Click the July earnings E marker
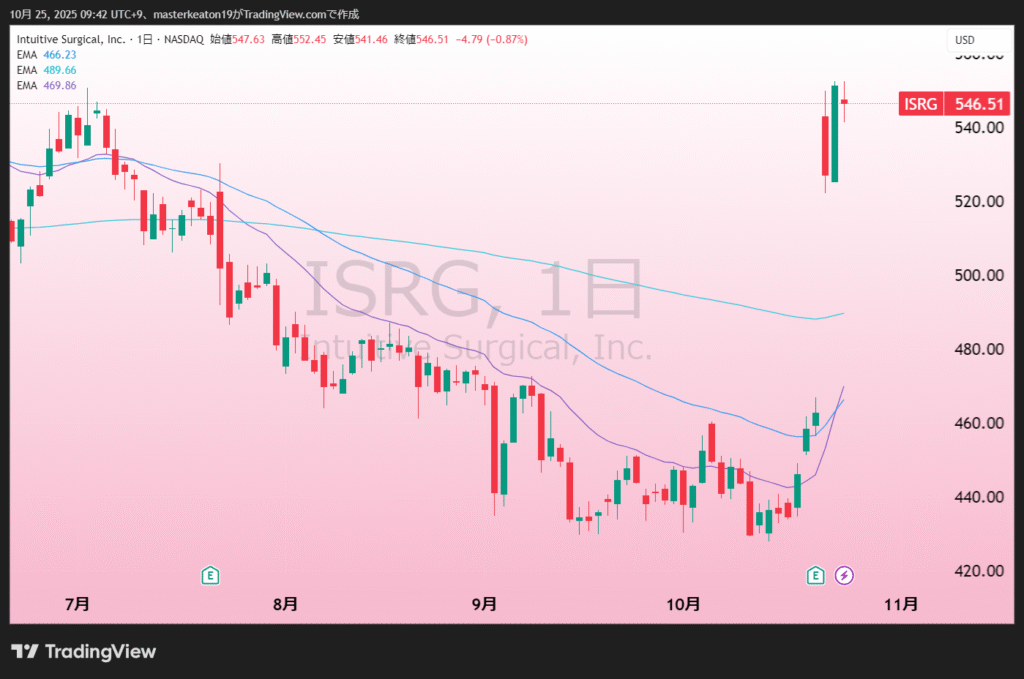Screen dimensions: 1024x679 tap(210, 574)
